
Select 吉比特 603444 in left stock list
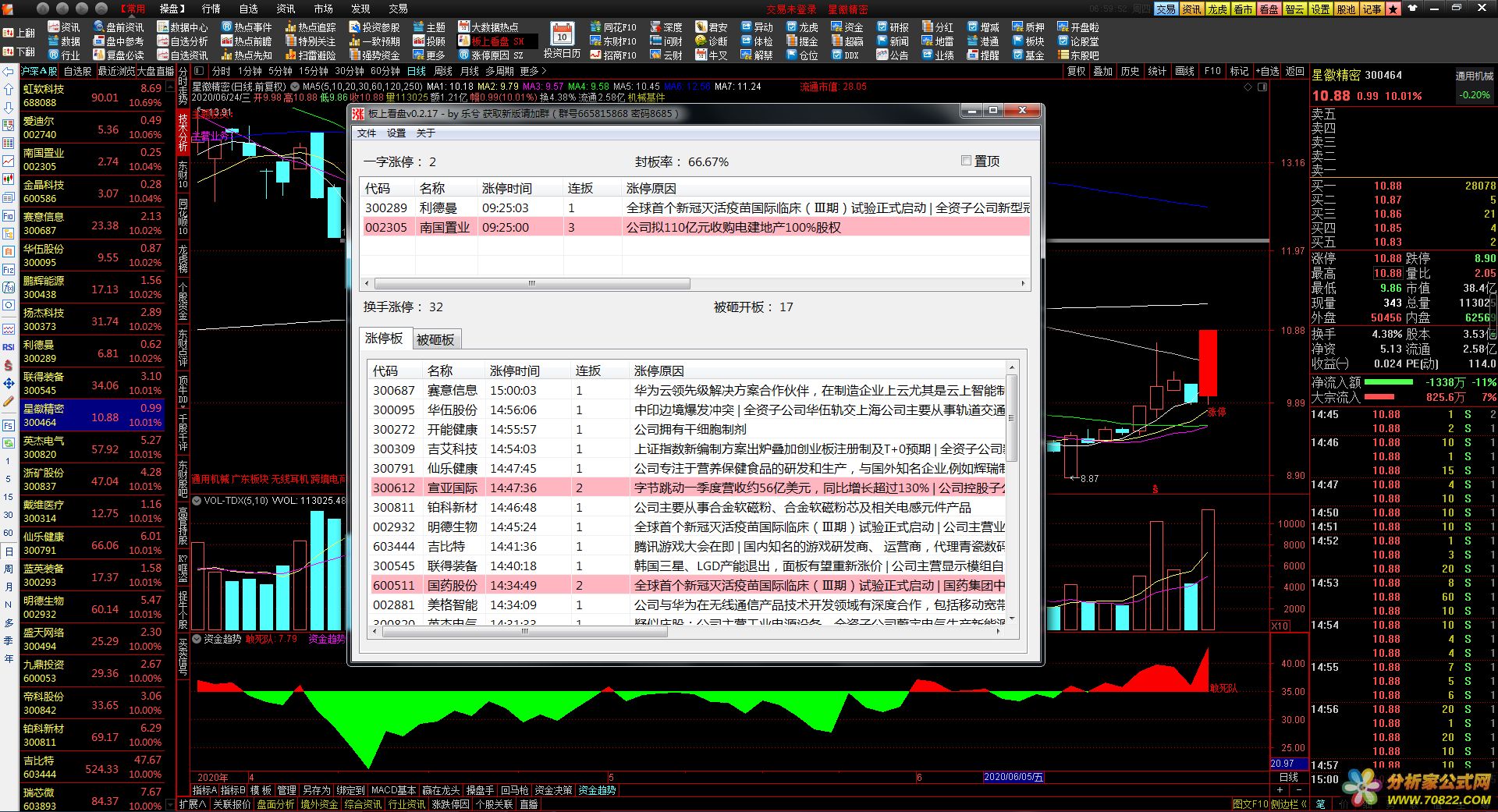92,767
